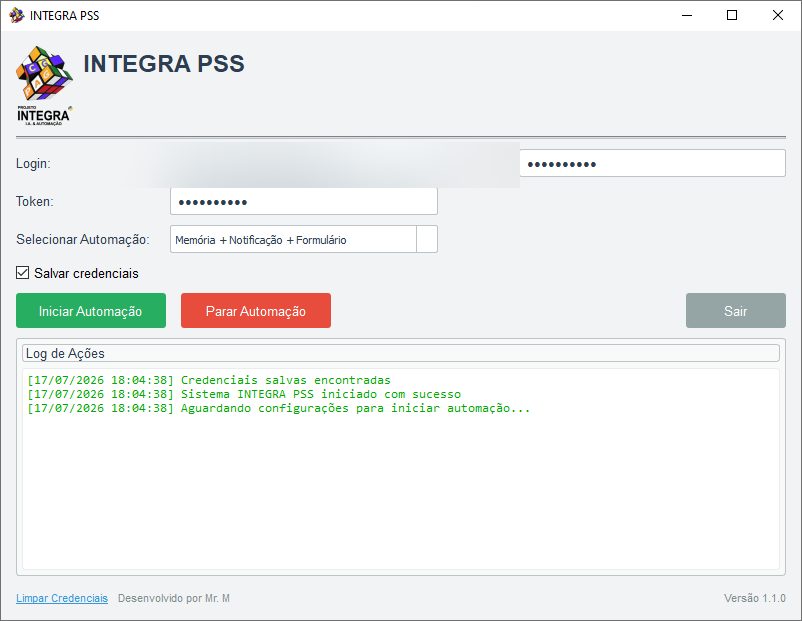Click the Sair button
Viewport: 802px width, 621px height.
pyautogui.click(x=736, y=310)
